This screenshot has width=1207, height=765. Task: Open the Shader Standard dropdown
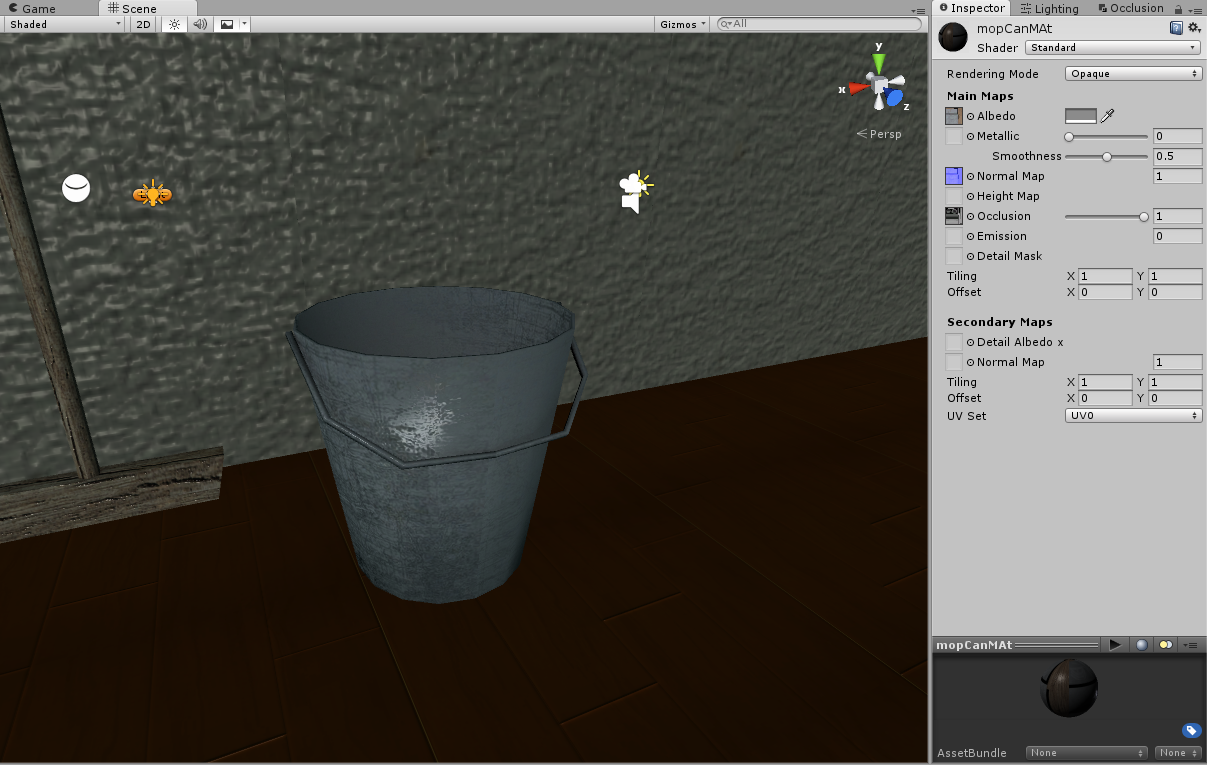(1113, 48)
